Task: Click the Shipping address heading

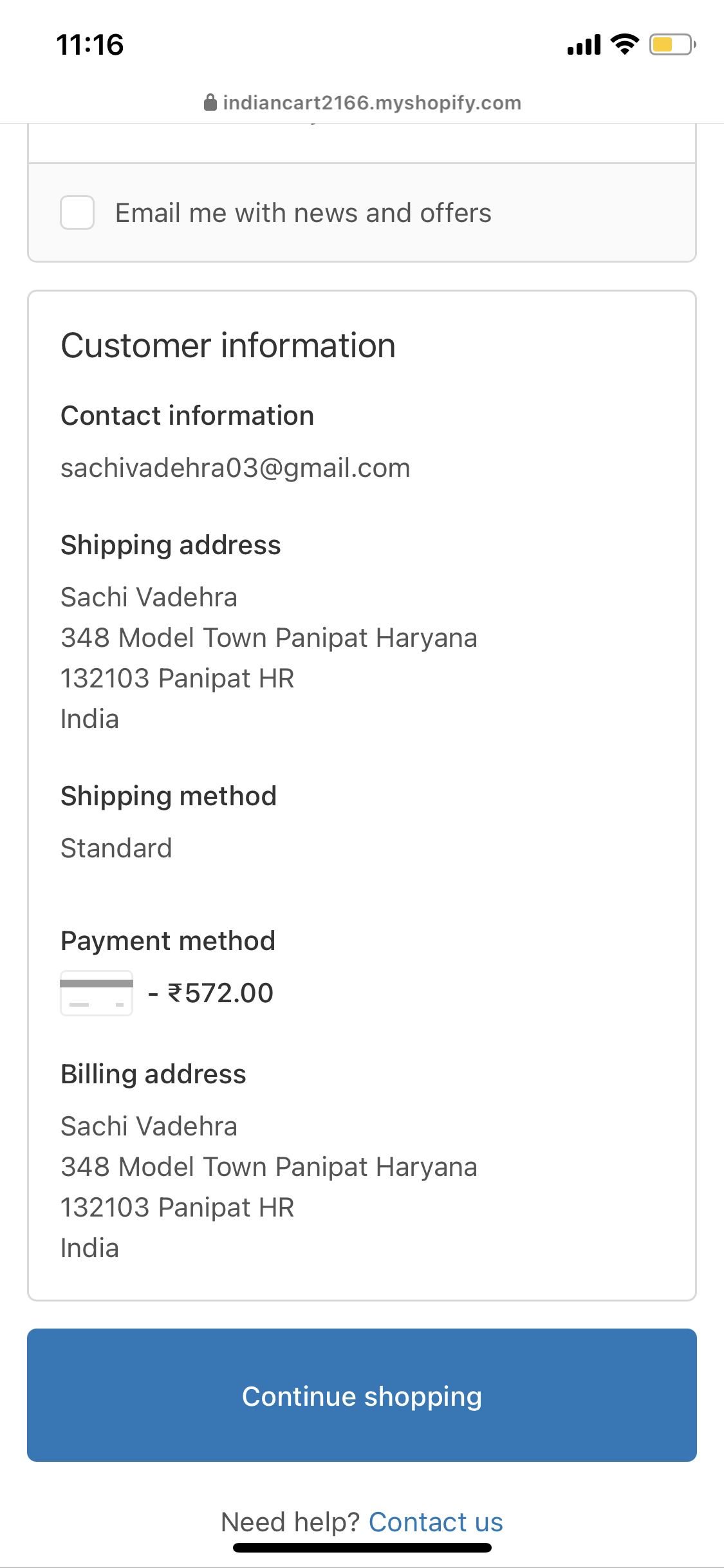Action: [x=171, y=545]
